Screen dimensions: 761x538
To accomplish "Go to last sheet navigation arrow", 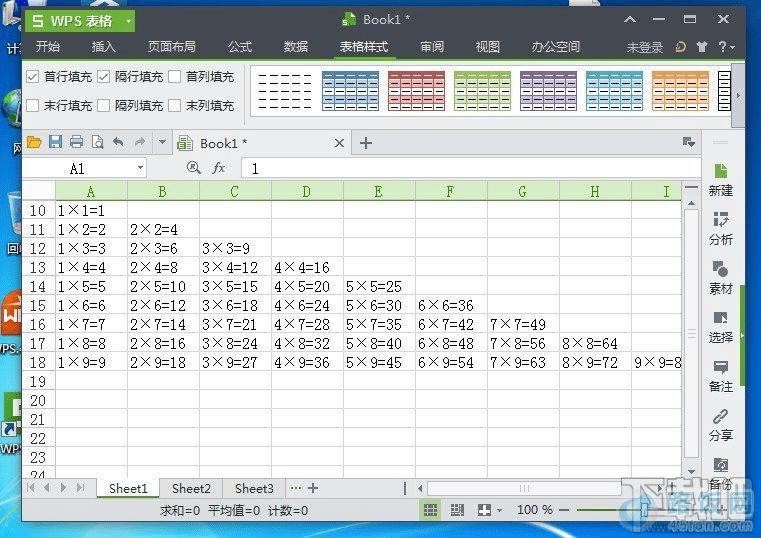I will point(81,488).
